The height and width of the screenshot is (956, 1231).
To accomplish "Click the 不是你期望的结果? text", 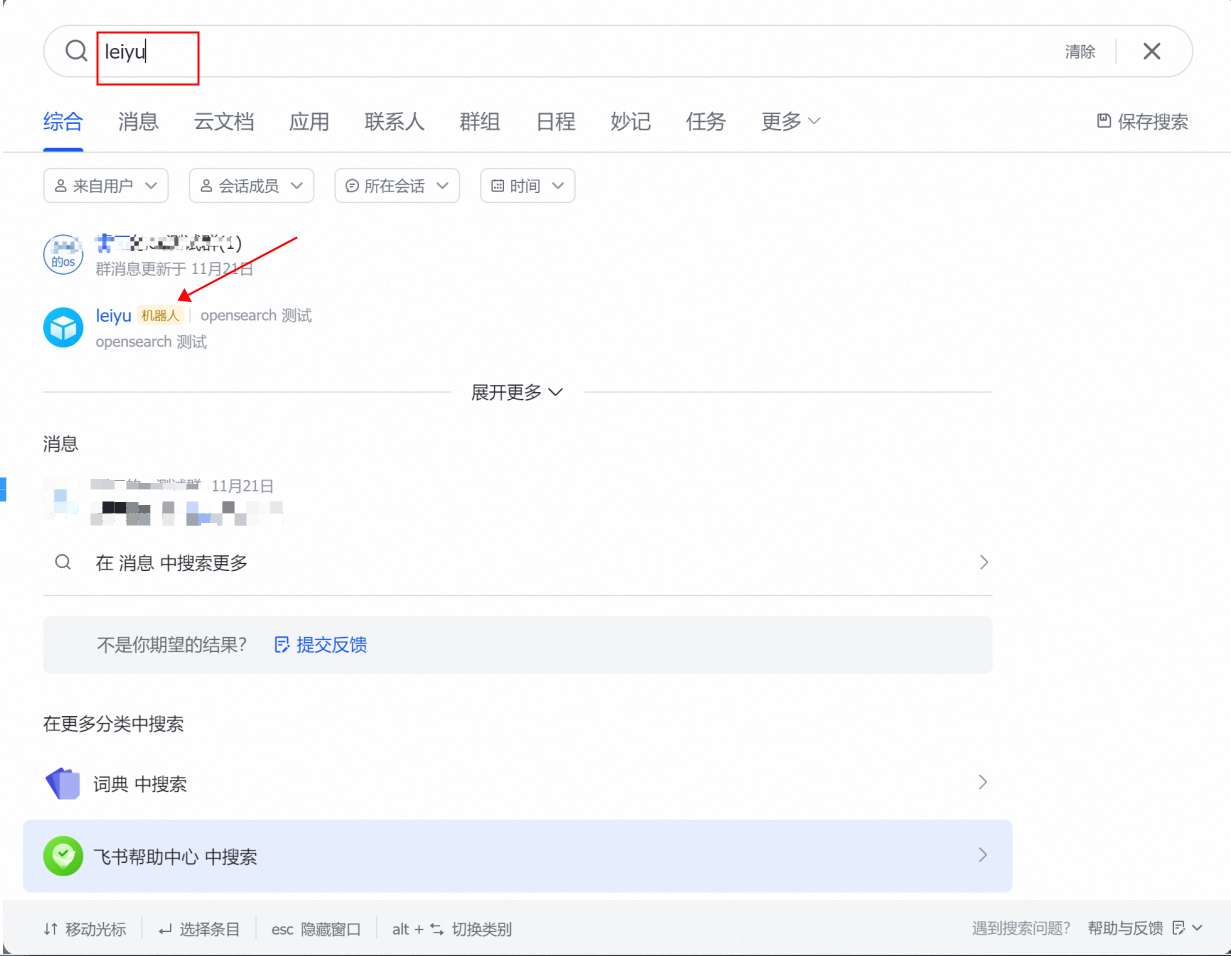I will [x=172, y=645].
